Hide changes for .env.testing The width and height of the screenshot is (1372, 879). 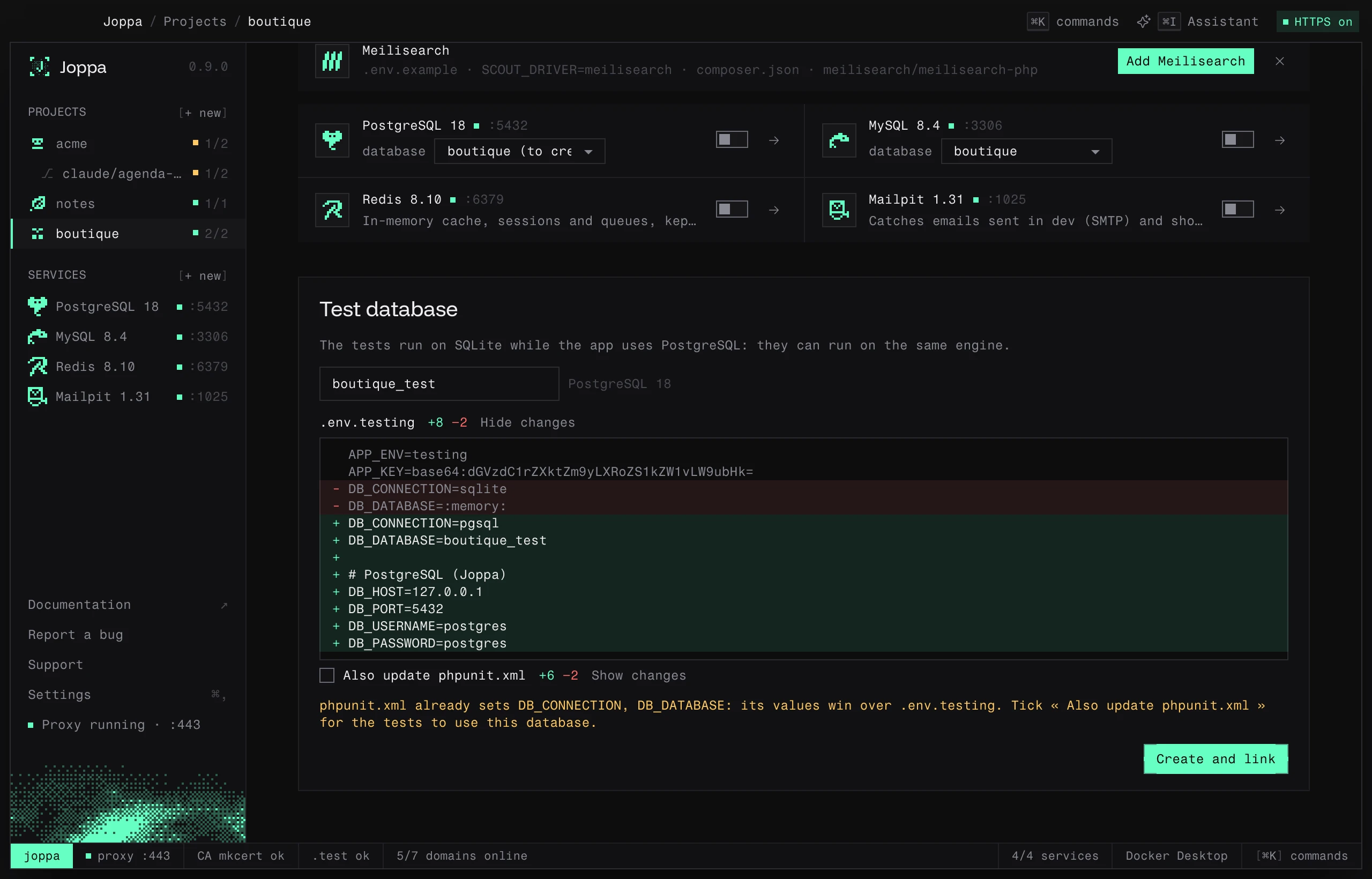[527, 422]
